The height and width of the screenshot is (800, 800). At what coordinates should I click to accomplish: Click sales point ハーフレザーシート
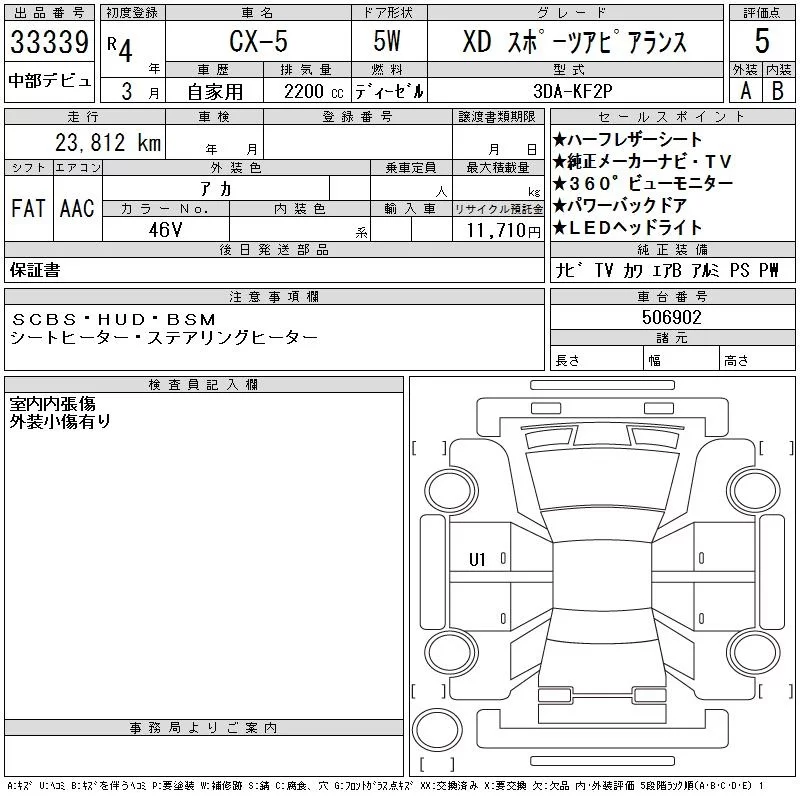(628, 139)
